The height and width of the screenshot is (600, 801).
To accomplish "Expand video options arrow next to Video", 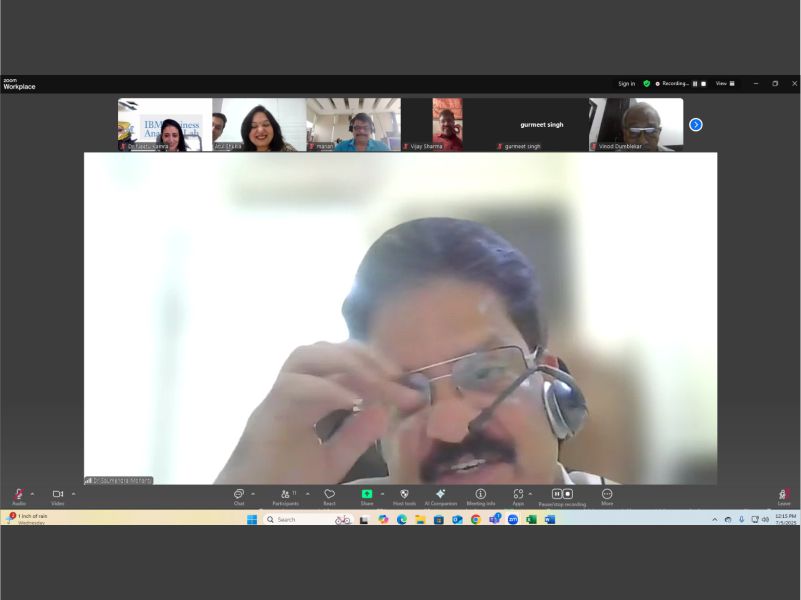I will tap(73, 493).
